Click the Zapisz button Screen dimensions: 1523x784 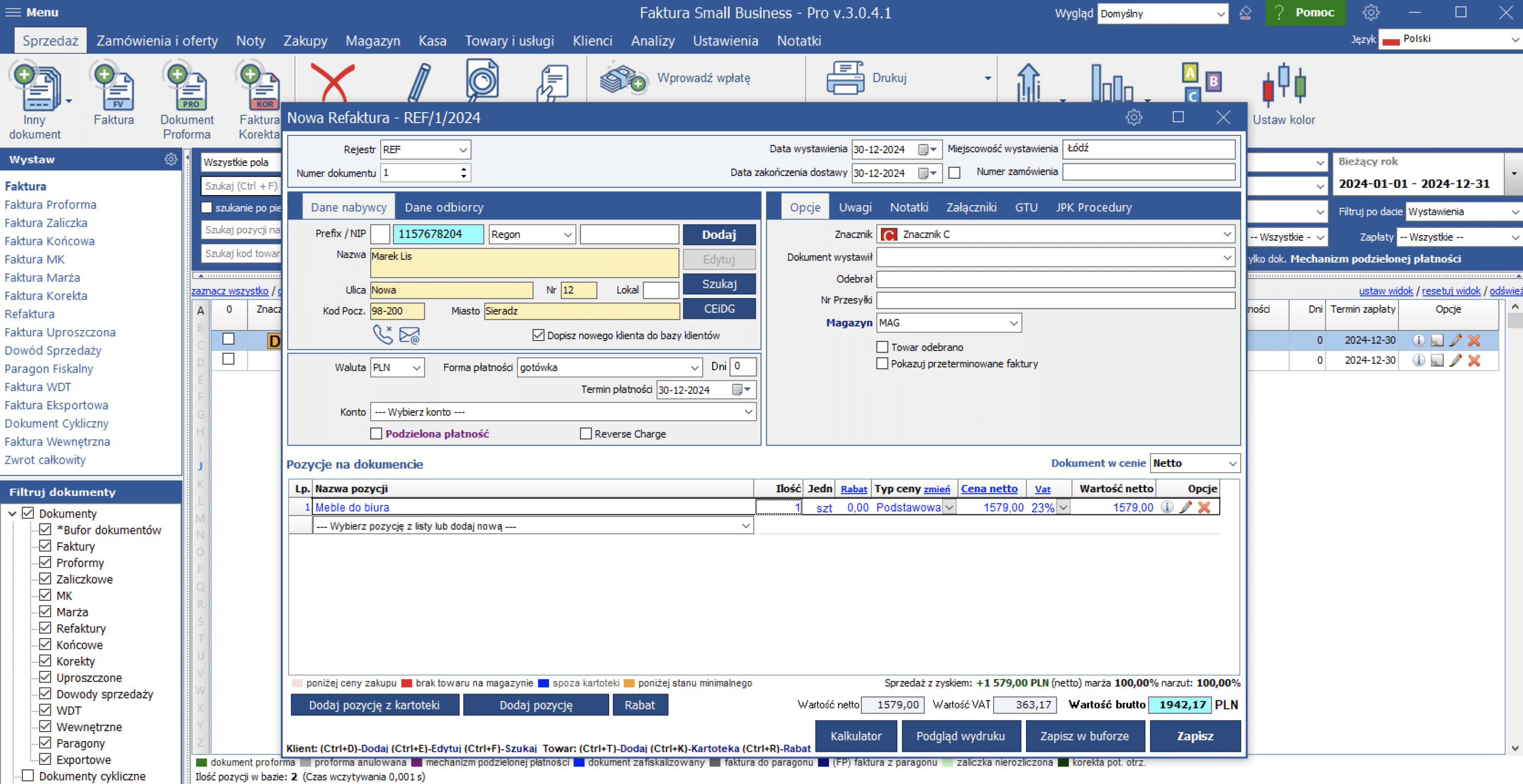1195,737
